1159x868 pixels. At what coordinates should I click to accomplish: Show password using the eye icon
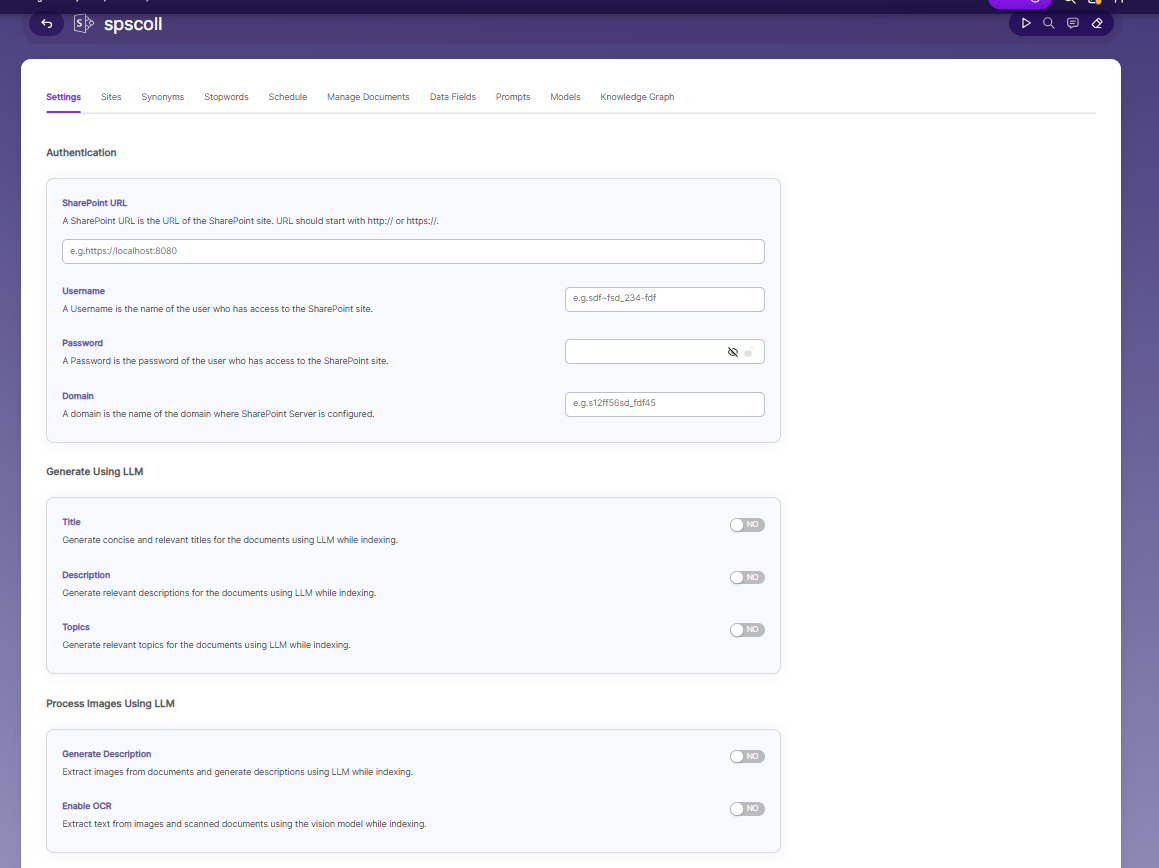tap(733, 352)
